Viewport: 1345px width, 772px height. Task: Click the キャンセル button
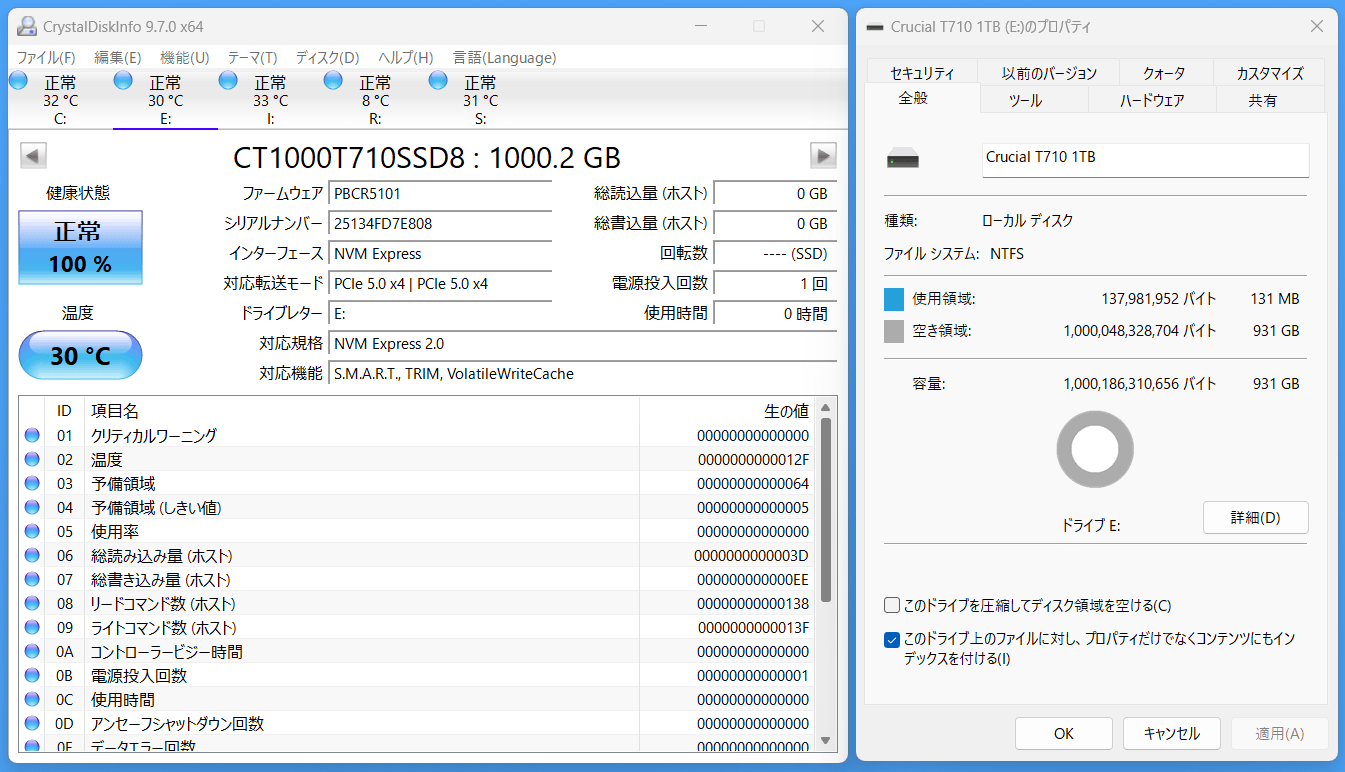click(x=1172, y=733)
